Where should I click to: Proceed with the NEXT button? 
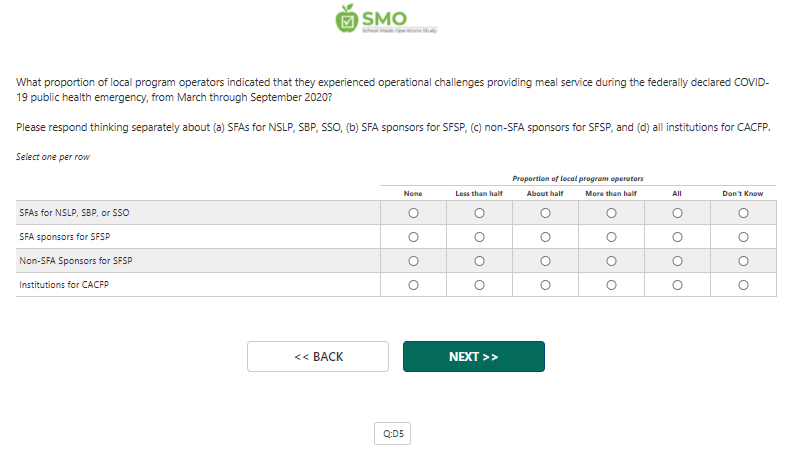[x=473, y=357]
